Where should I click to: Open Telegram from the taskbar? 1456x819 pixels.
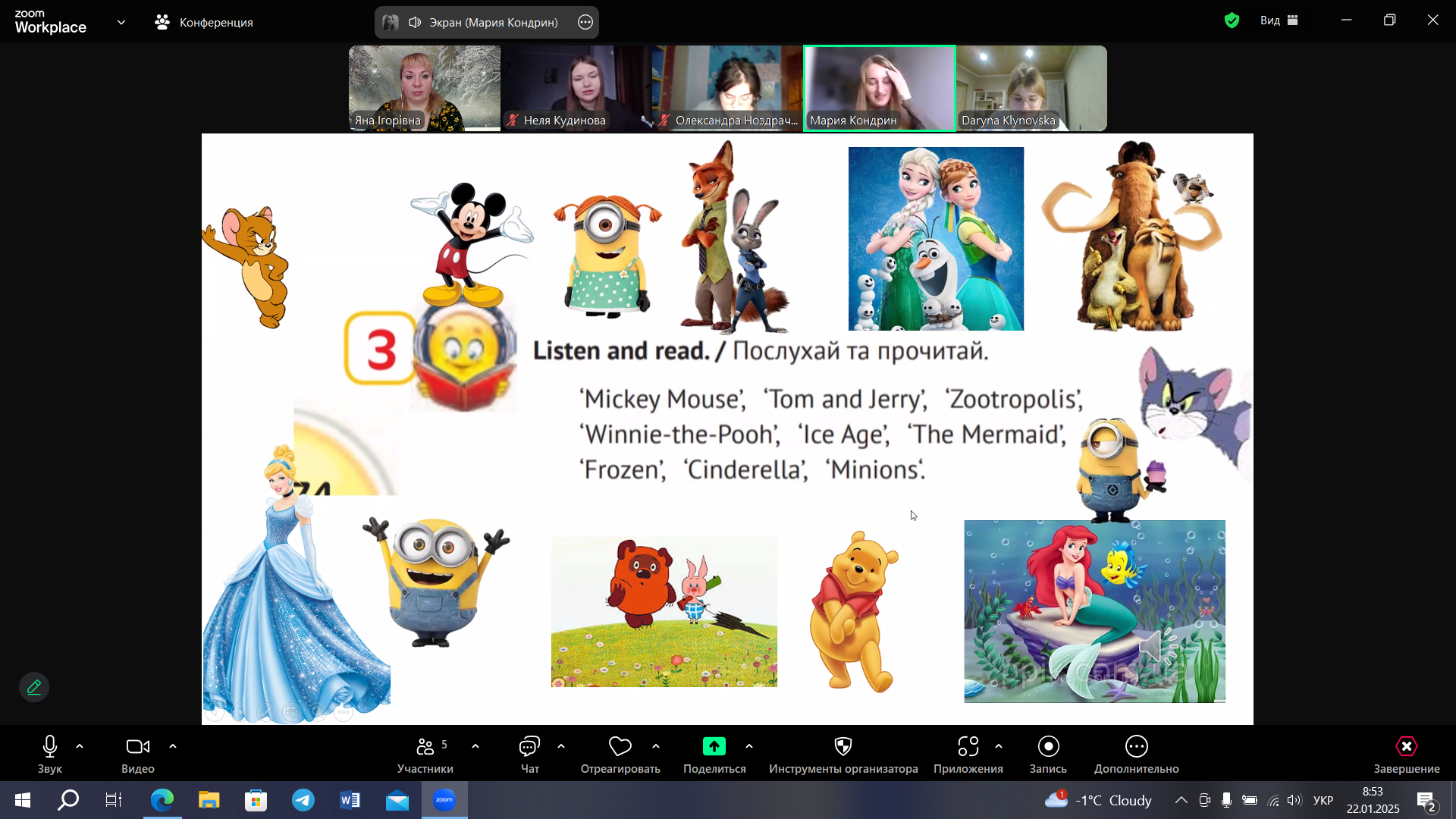(303, 800)
